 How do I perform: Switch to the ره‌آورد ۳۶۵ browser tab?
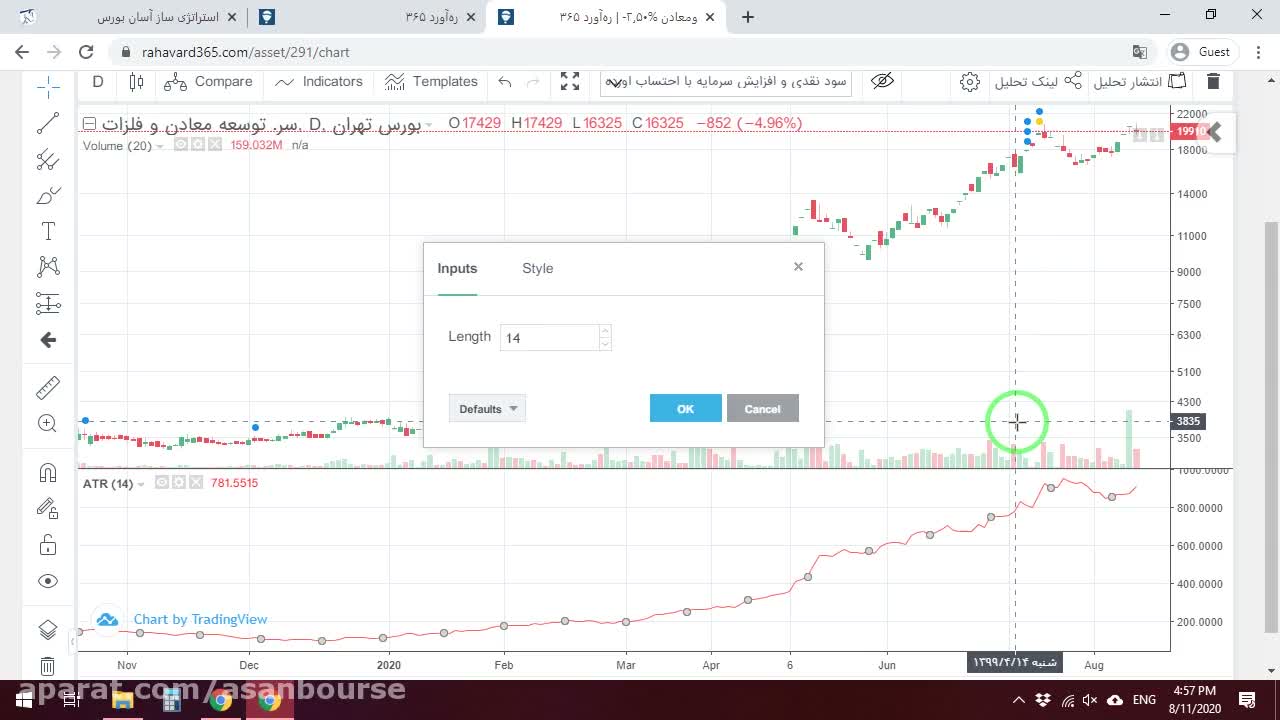click(366, 17)
